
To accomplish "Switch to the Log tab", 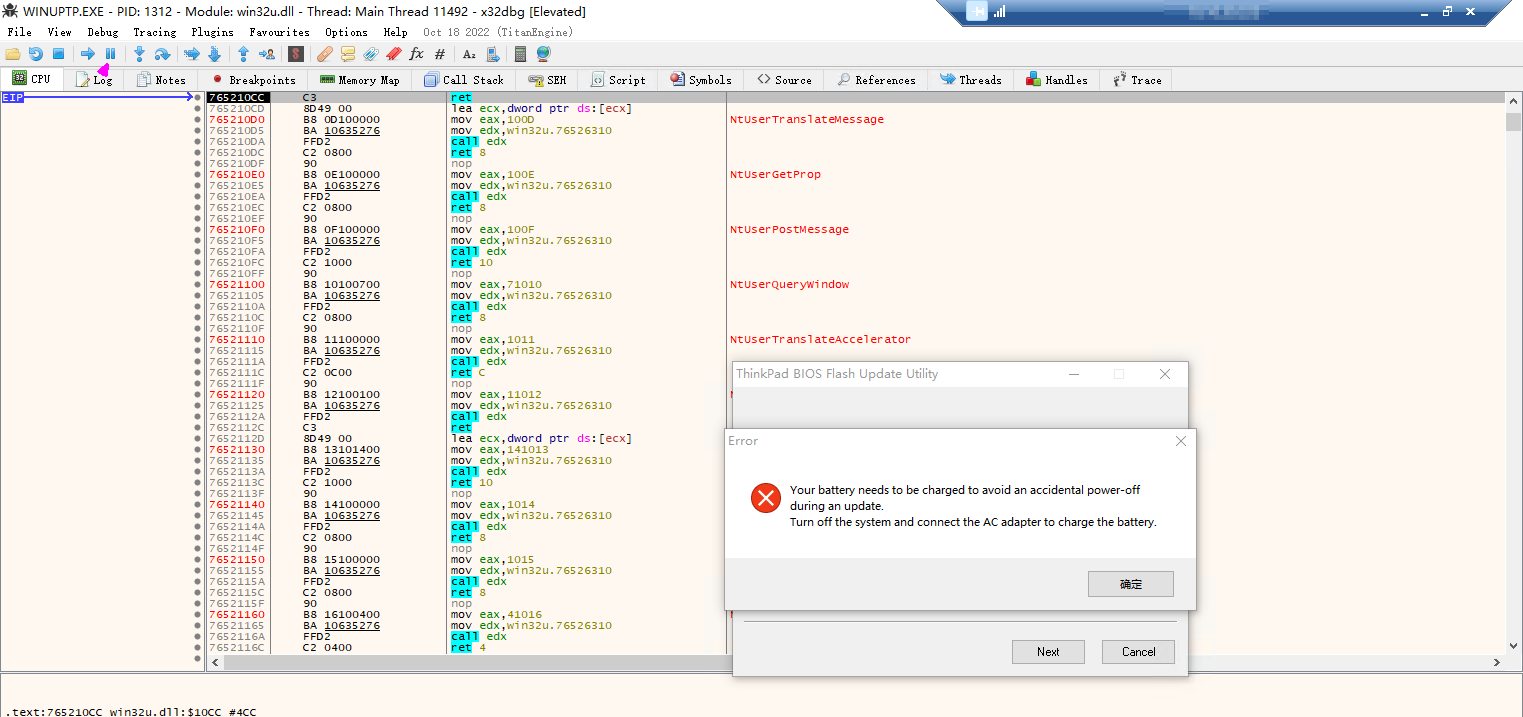I will coord(95,80).
